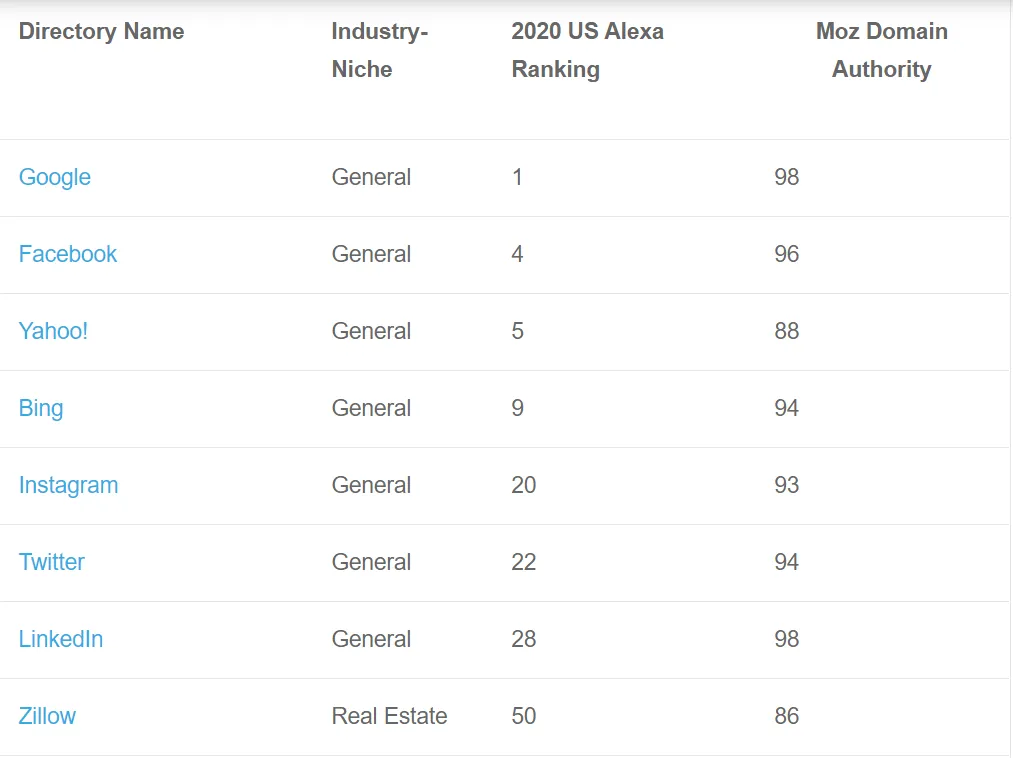Viewport: 1013px width, 758px height.
Task: Click the Twitter directory link
Action: coord(52,562)
